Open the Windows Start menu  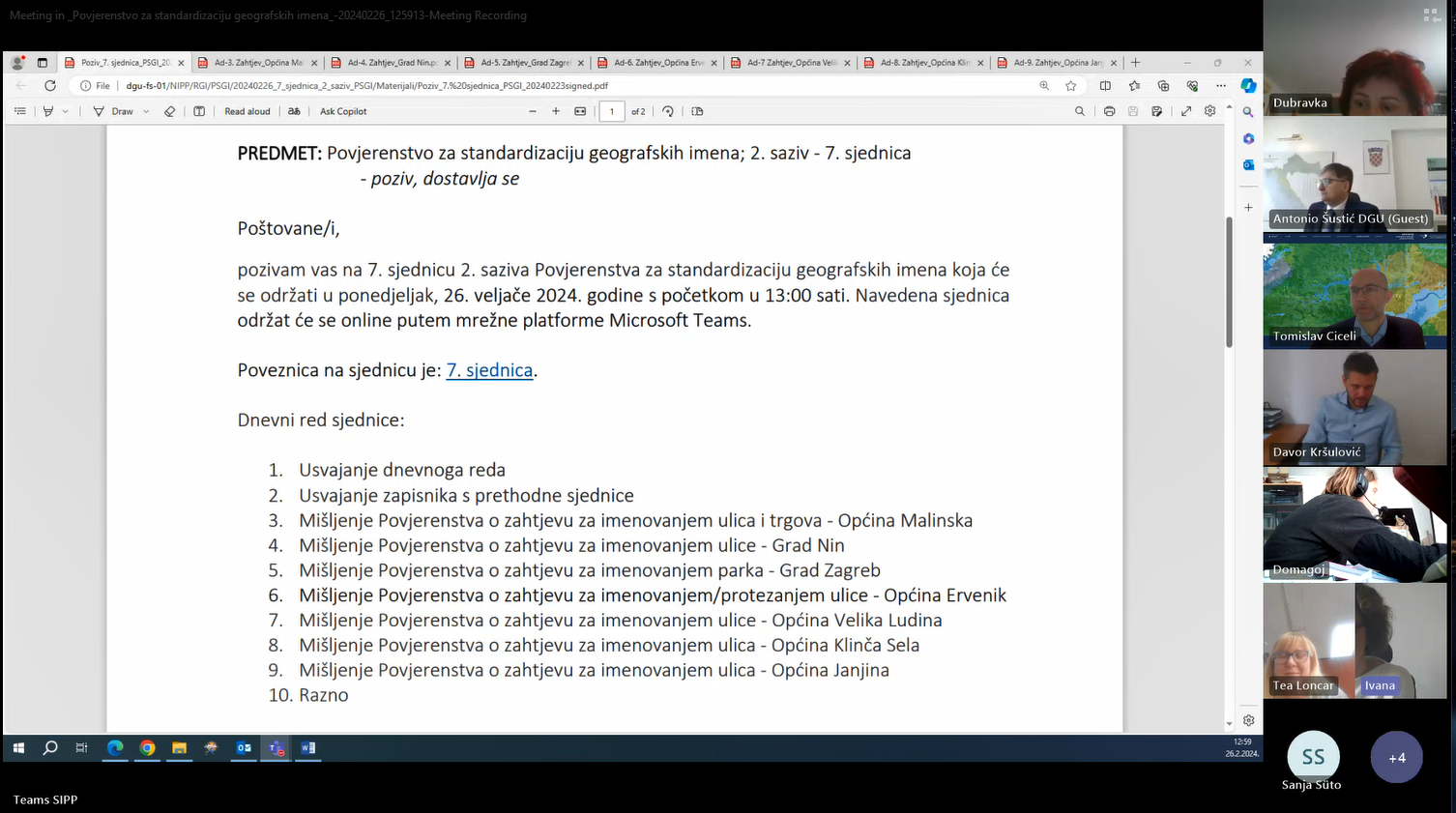18,747
